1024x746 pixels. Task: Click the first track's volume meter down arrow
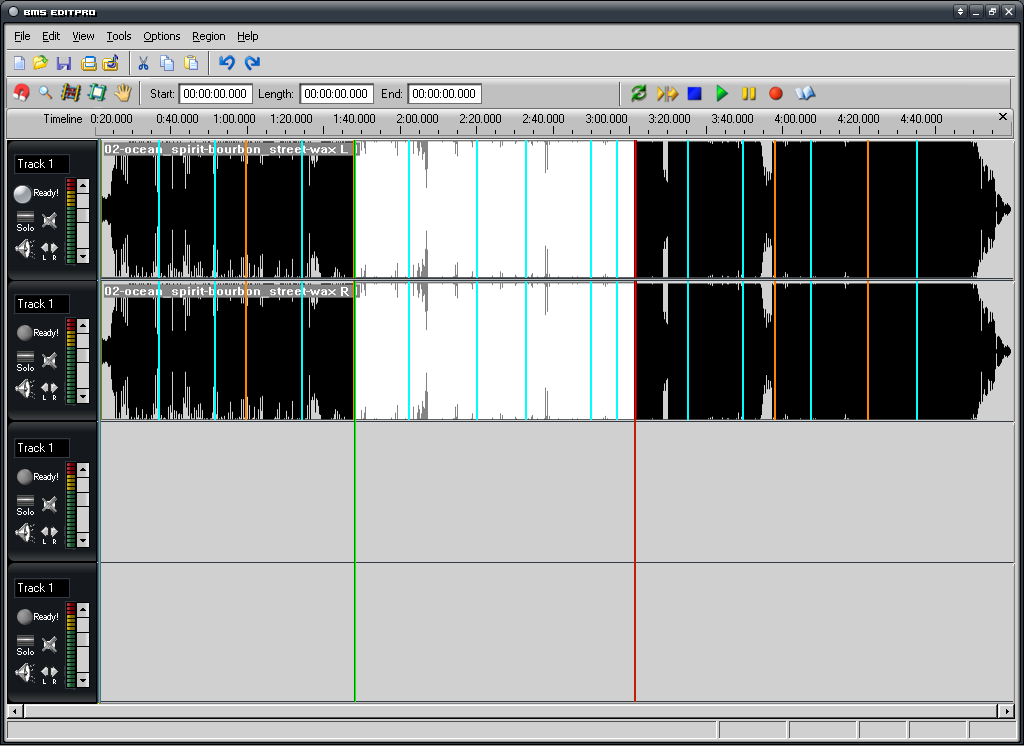pyautogui.click(x=83, y=257)
